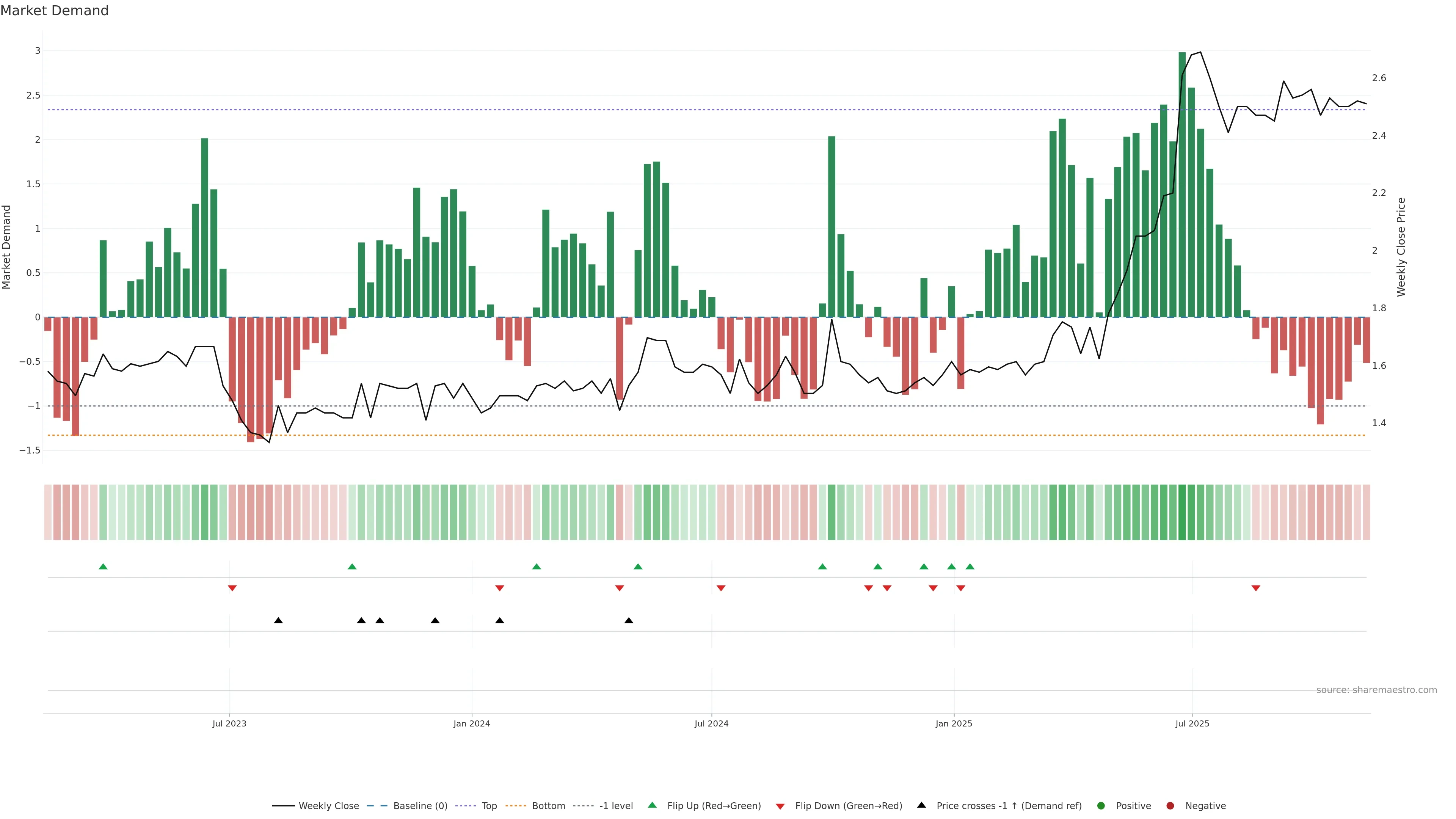Screen dimensions: 1456x819
Task: Click the Price crosses -1 black triangle legend icon
Action: [x=921, y=805]
